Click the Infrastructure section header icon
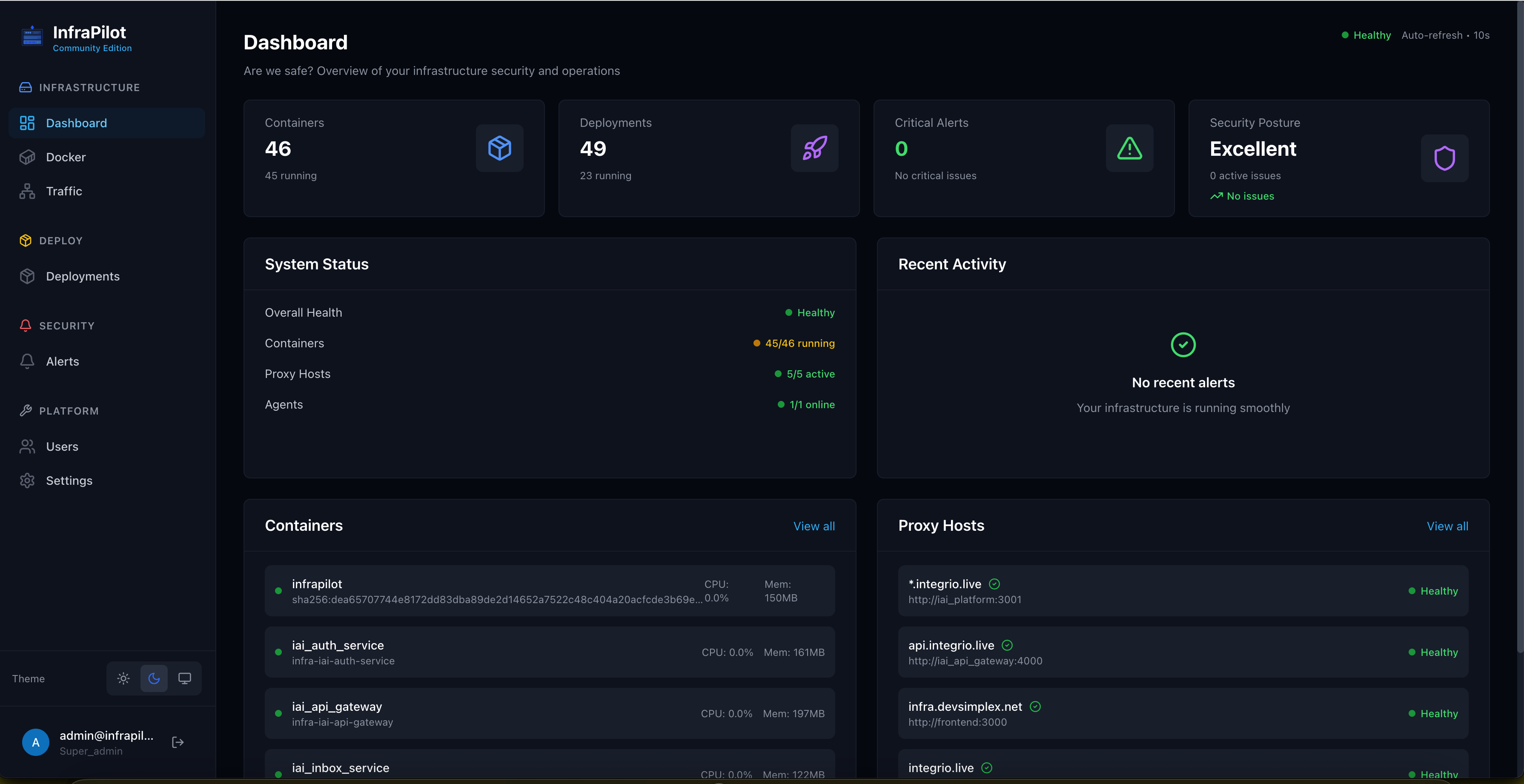Screen dimensions: 1524x784 pyautogui.click(x=26, y=88)
